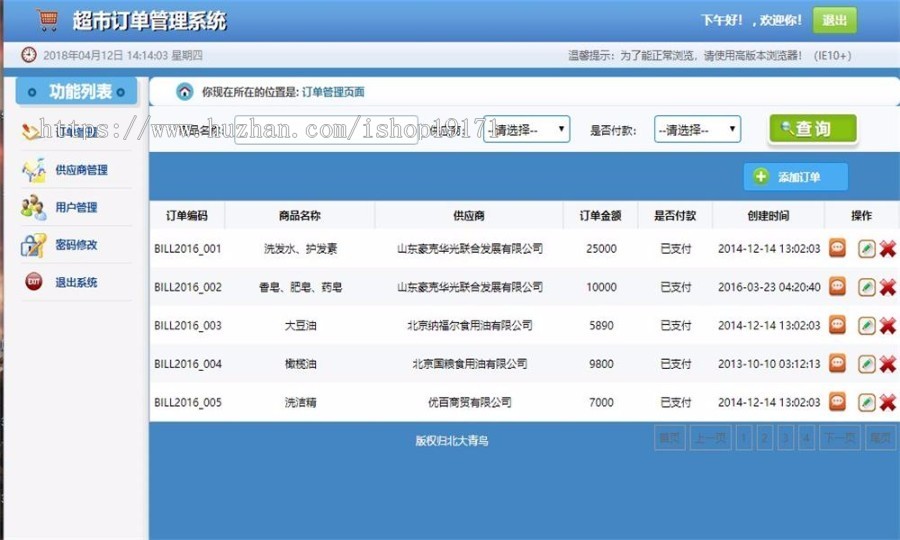Open the order management sidebar icon

32,131
